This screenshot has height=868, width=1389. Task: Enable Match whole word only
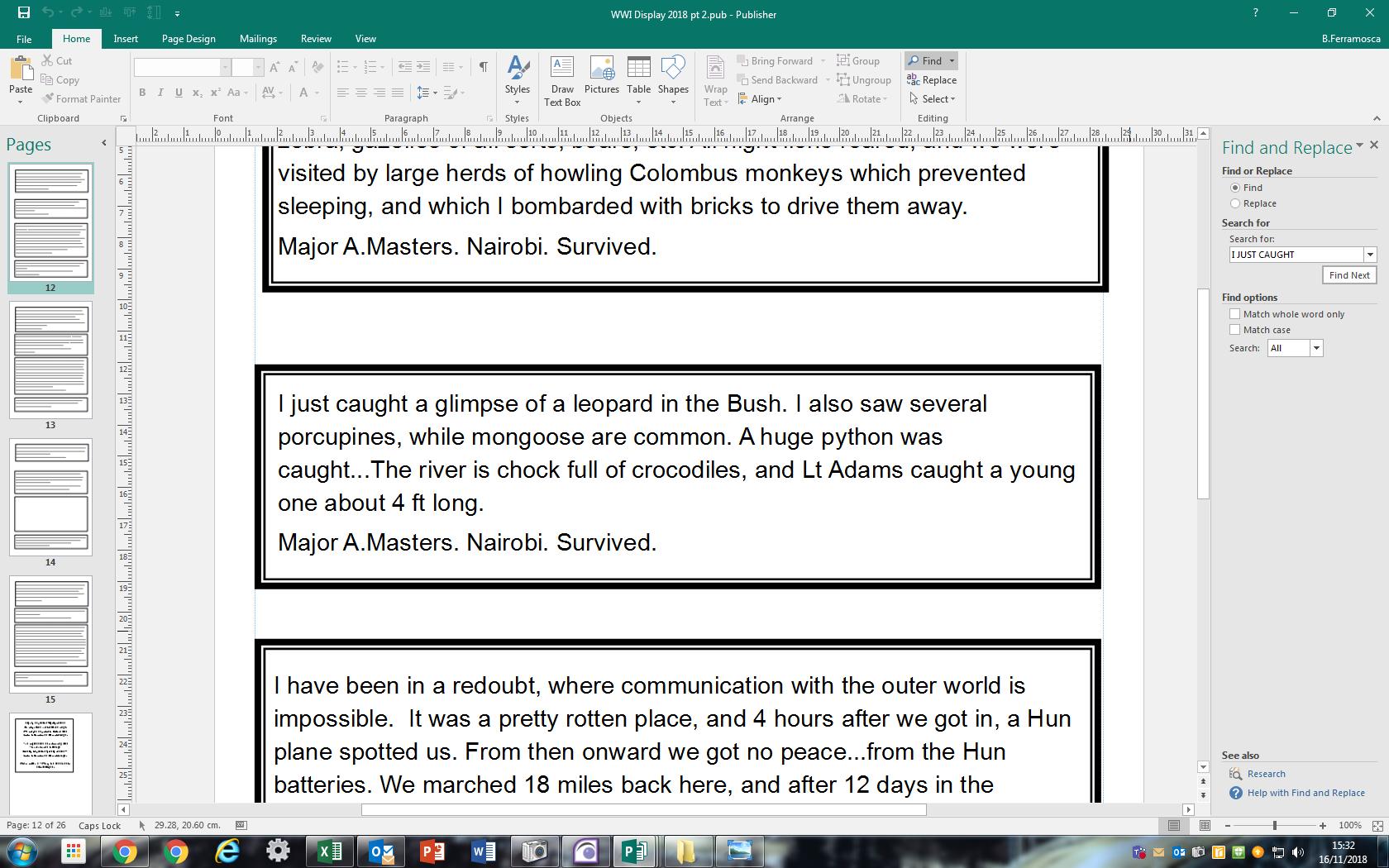click(1234, 314)
